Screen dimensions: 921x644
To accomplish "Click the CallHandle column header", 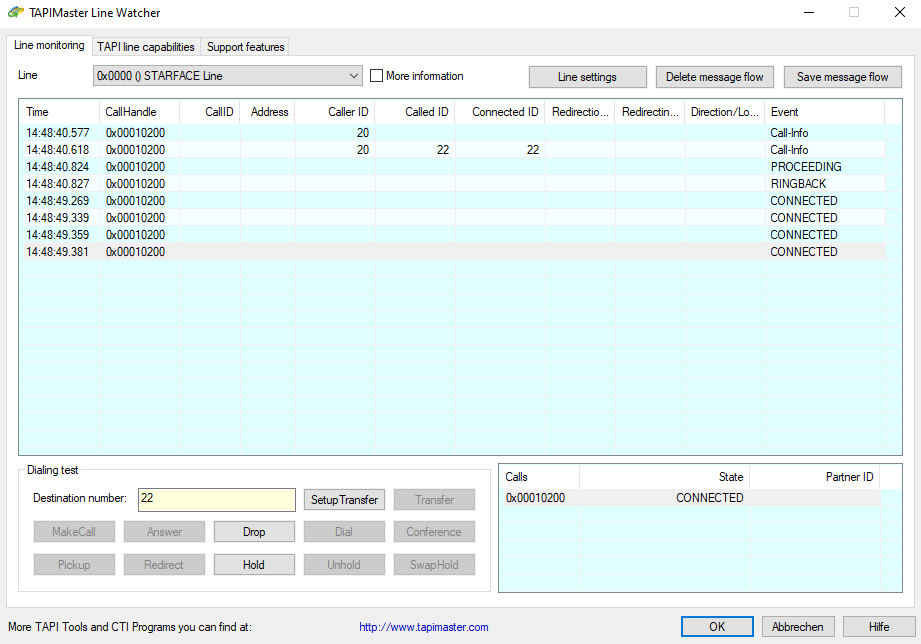I will 139,112.
